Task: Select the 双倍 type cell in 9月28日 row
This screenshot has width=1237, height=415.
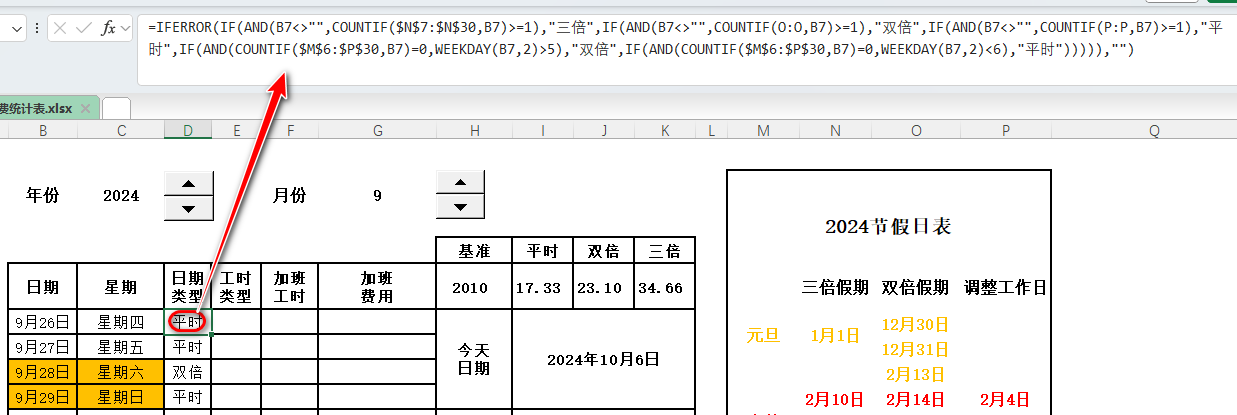Action: (188, 372)
